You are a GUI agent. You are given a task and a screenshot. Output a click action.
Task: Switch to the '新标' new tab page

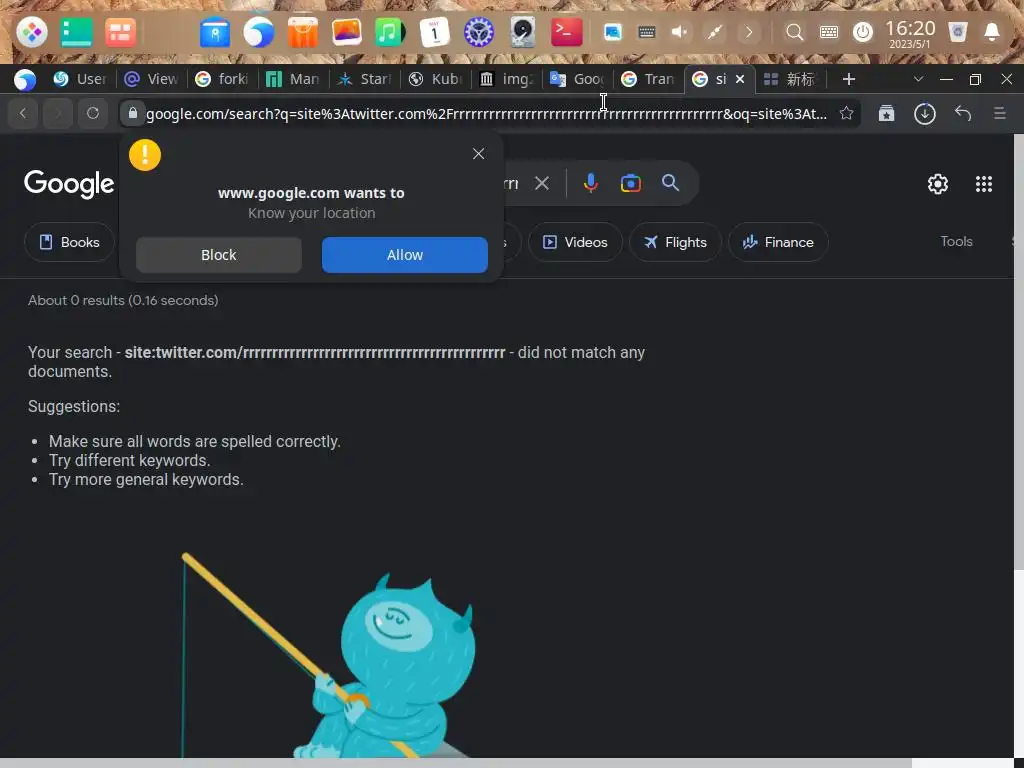(790, 79)
